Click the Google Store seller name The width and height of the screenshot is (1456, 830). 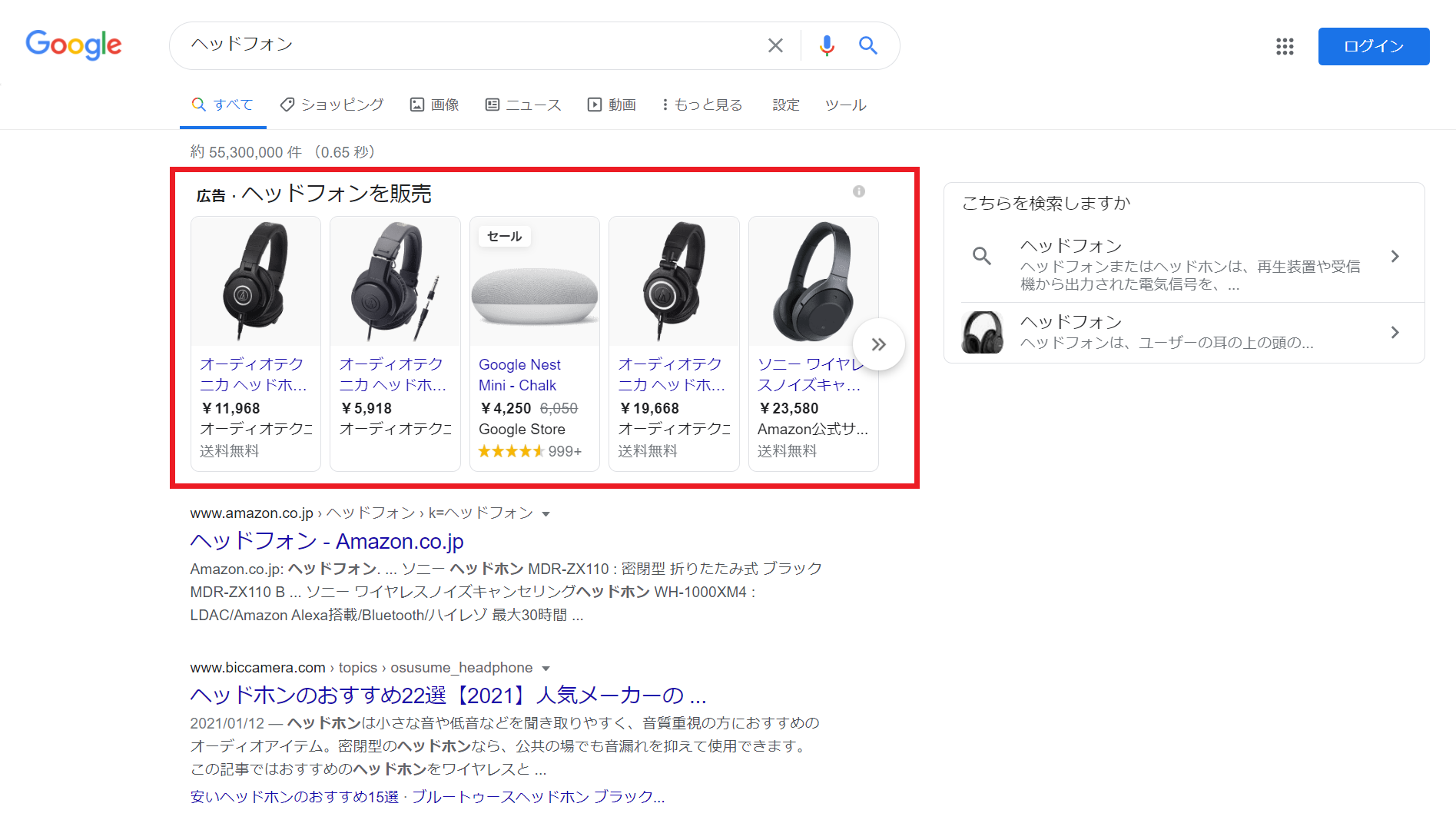click(522, 430)
